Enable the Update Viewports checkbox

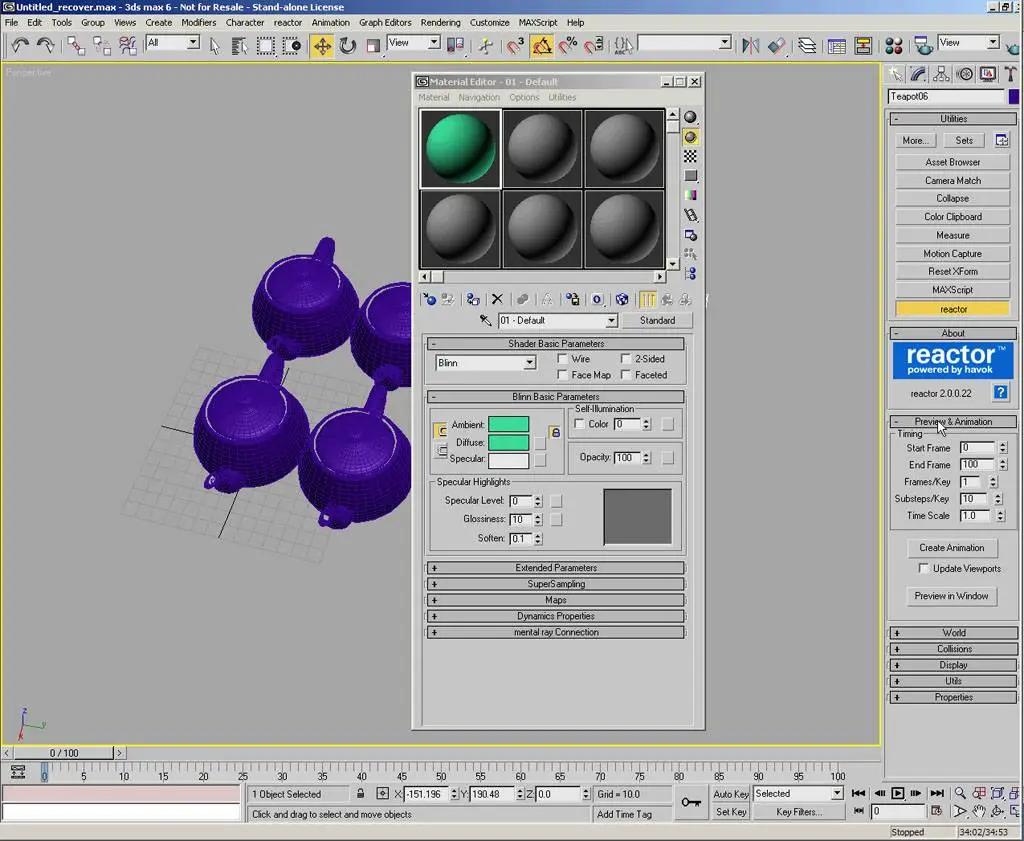tap(923, 568)
